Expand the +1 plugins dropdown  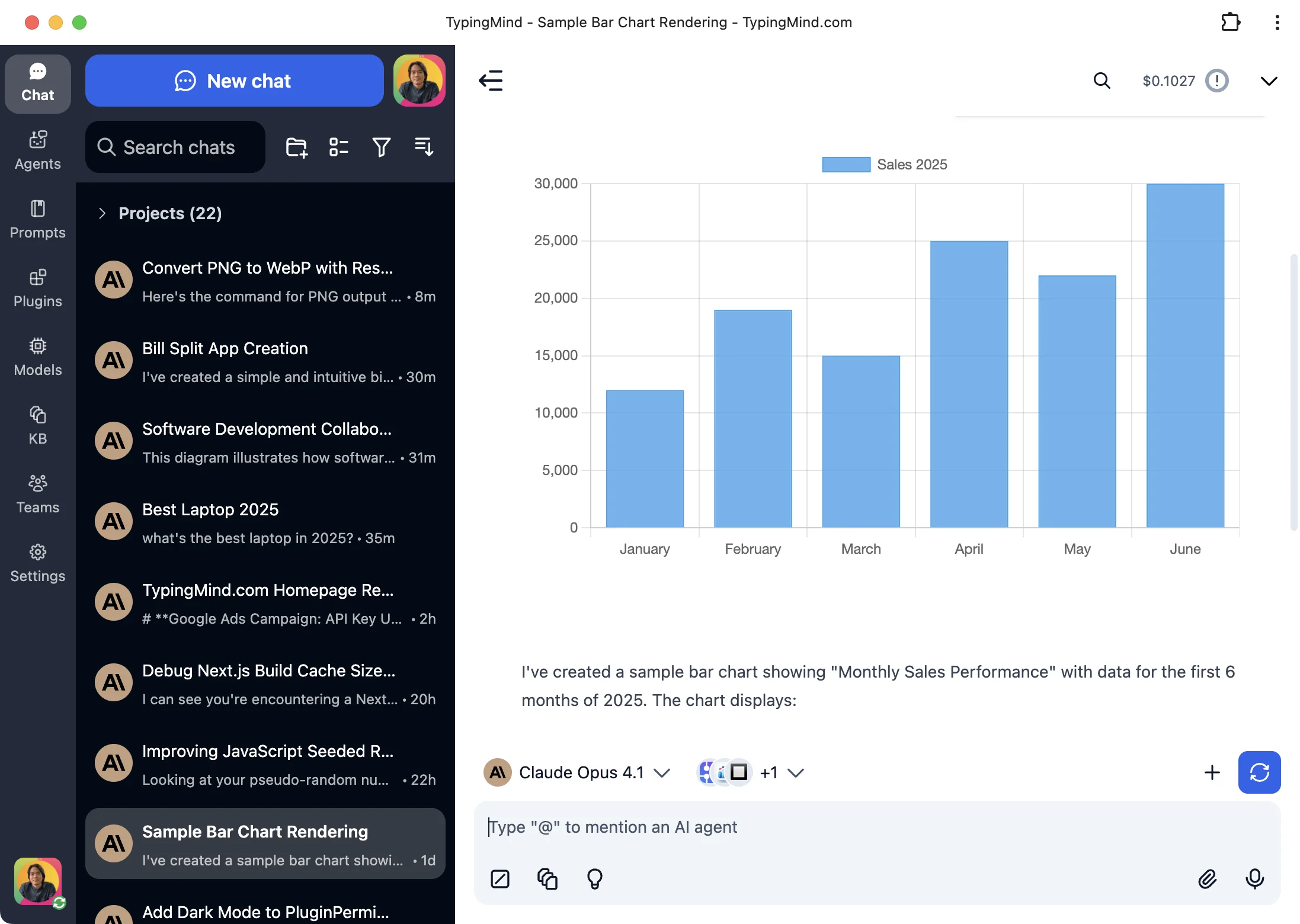[x=782, y=772]
